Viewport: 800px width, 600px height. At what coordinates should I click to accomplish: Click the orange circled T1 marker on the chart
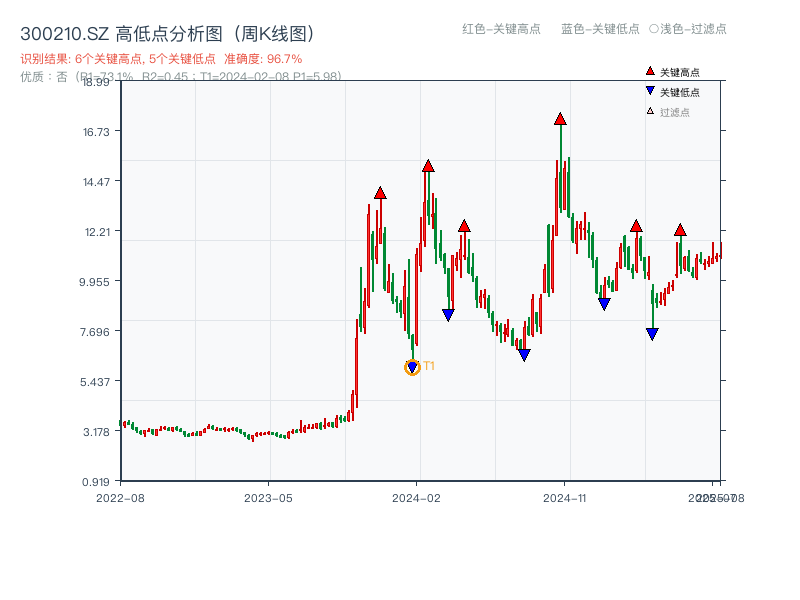(x=411, y=367)
